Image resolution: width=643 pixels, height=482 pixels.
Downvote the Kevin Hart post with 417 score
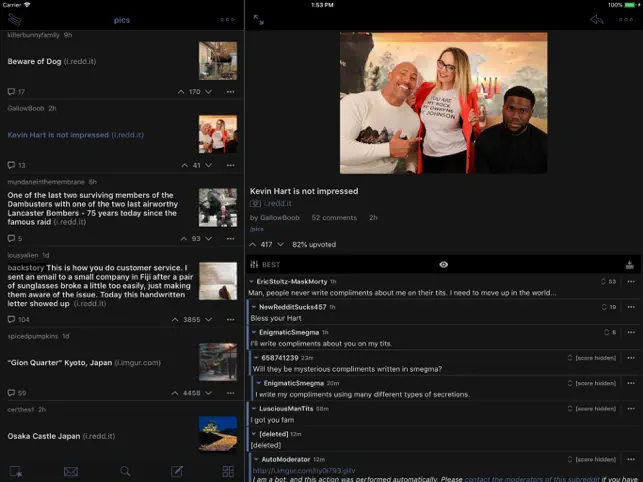[279, 244]
